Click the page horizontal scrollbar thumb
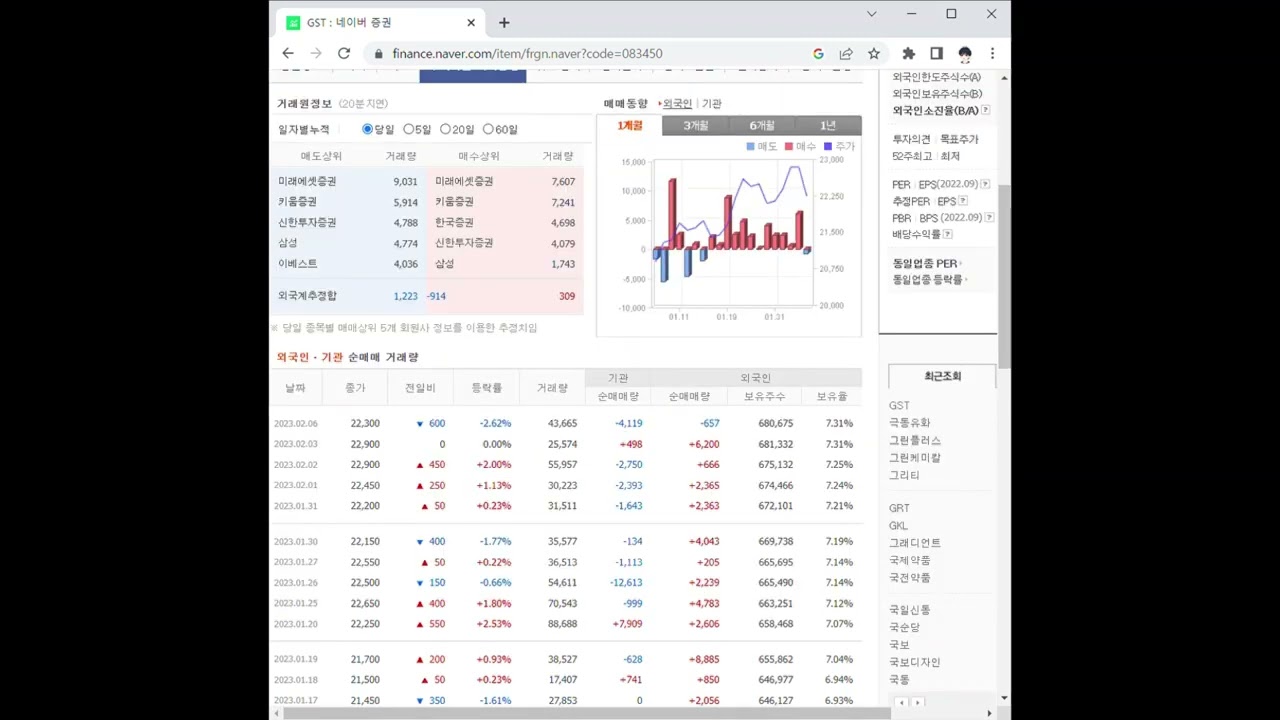 pyautogui.click(x=587, y=713)
